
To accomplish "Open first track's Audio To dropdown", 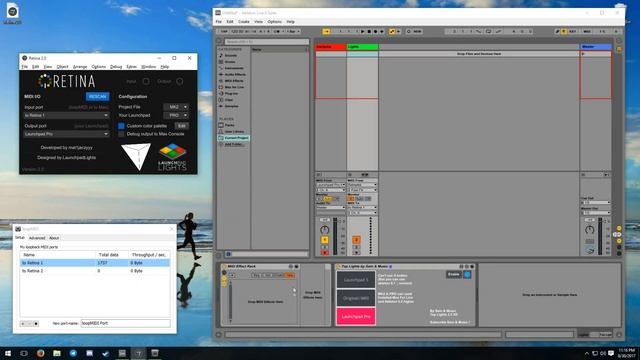I will click(x=330, y=207).
